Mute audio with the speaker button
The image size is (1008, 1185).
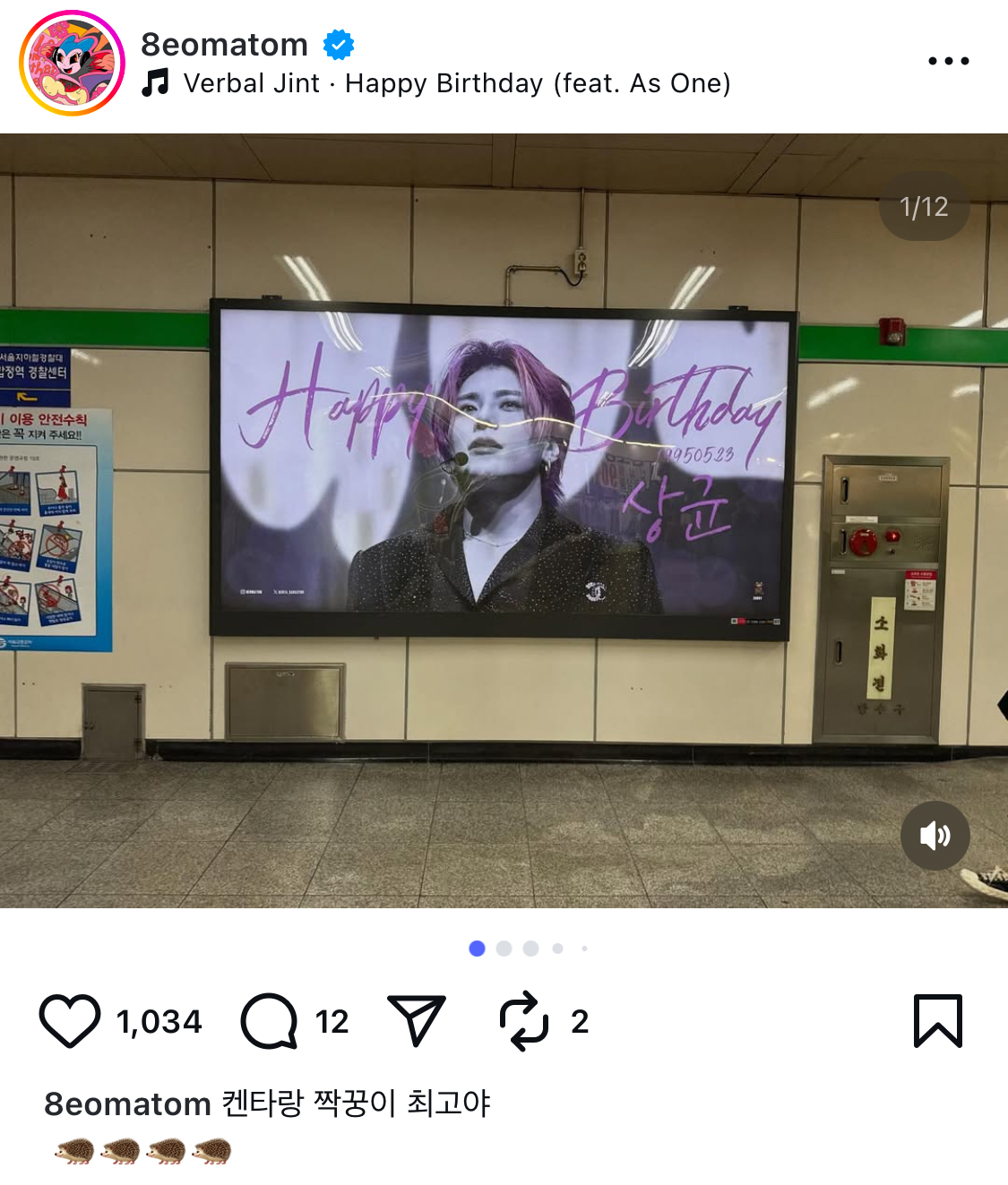coord(935,836)
